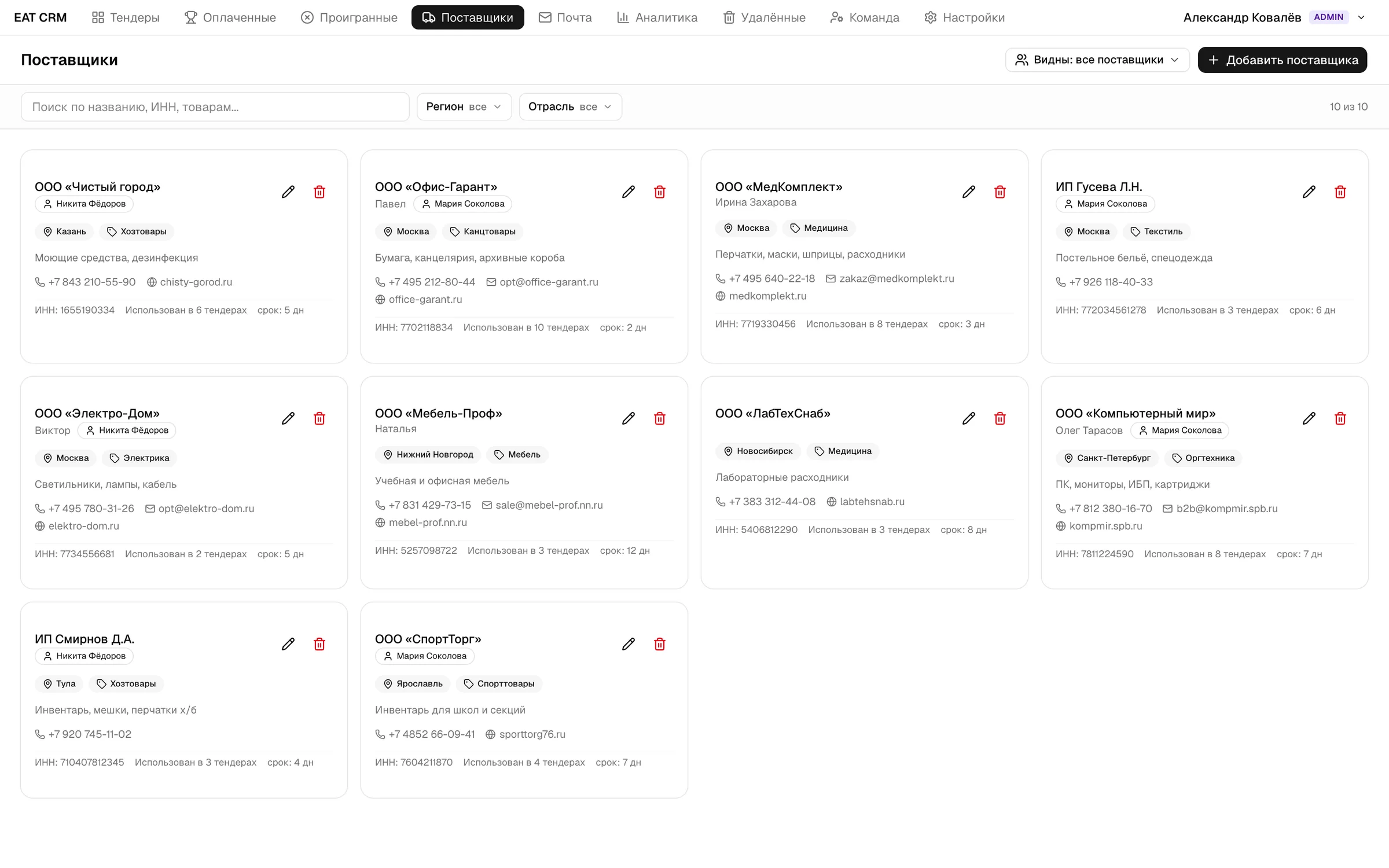This screenshot has width=1389, height=868.
Task: Delete supplier ООО «Офис-Гарант»
Action: tap(660, 192)
